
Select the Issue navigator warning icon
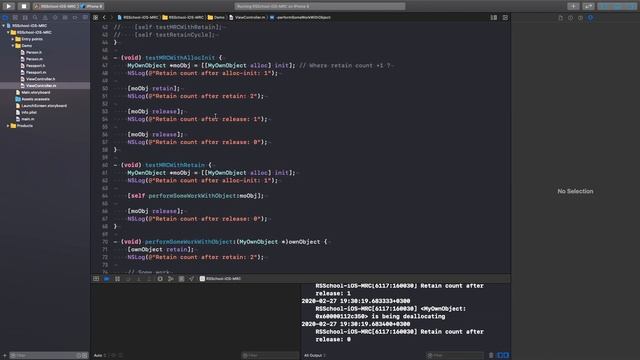click(45, 18)
